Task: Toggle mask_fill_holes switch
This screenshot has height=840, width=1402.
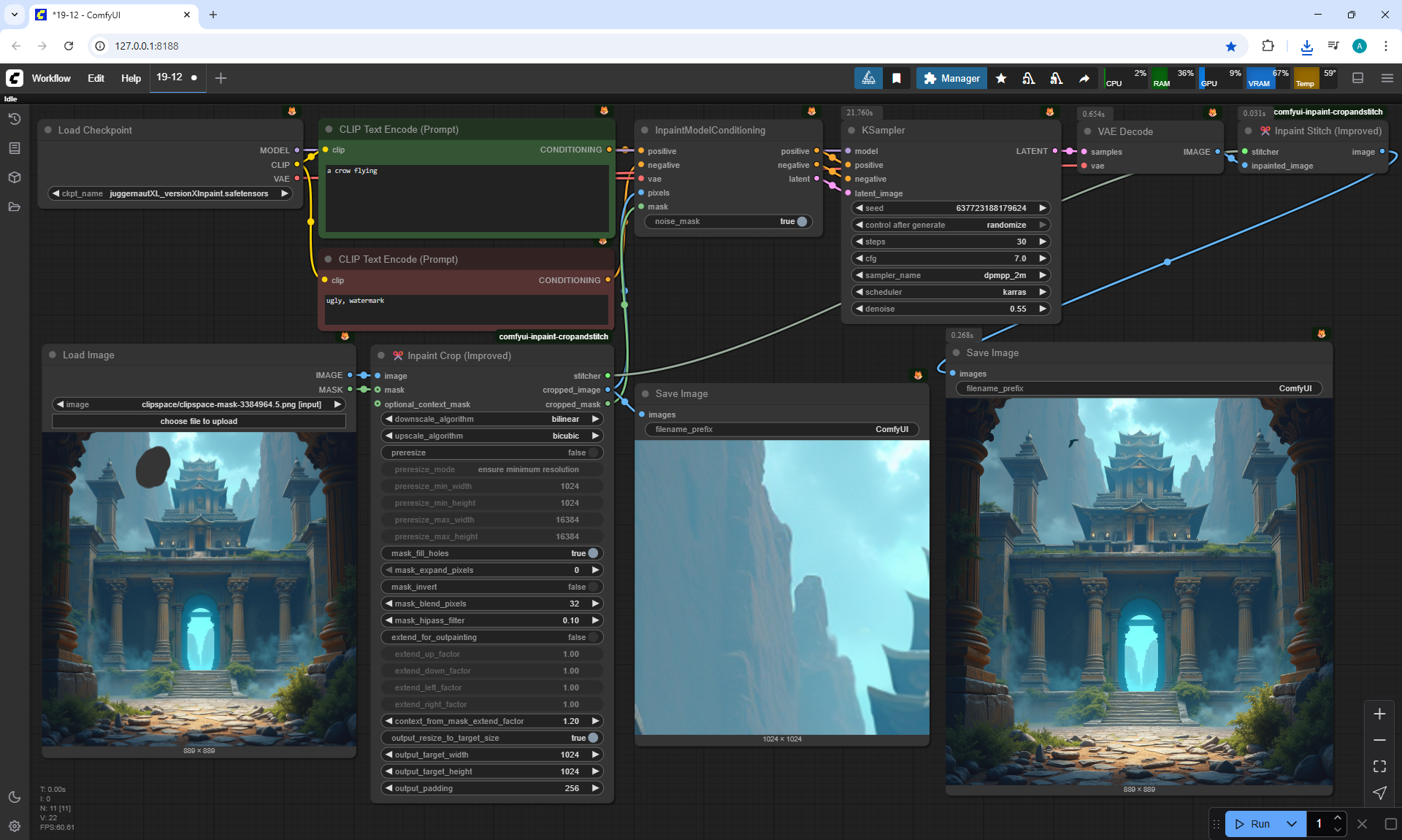Action: pos(592,553)
